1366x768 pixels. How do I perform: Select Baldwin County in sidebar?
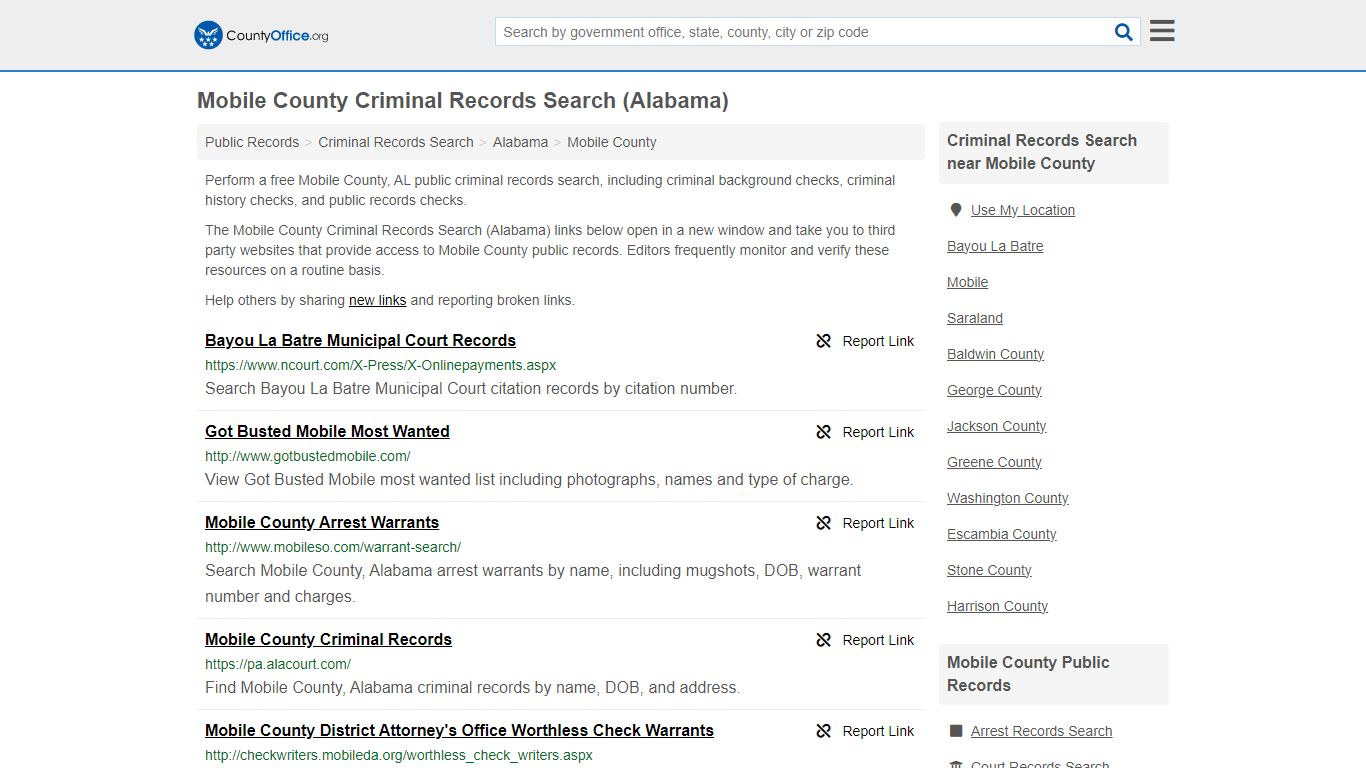click(995, 354)
